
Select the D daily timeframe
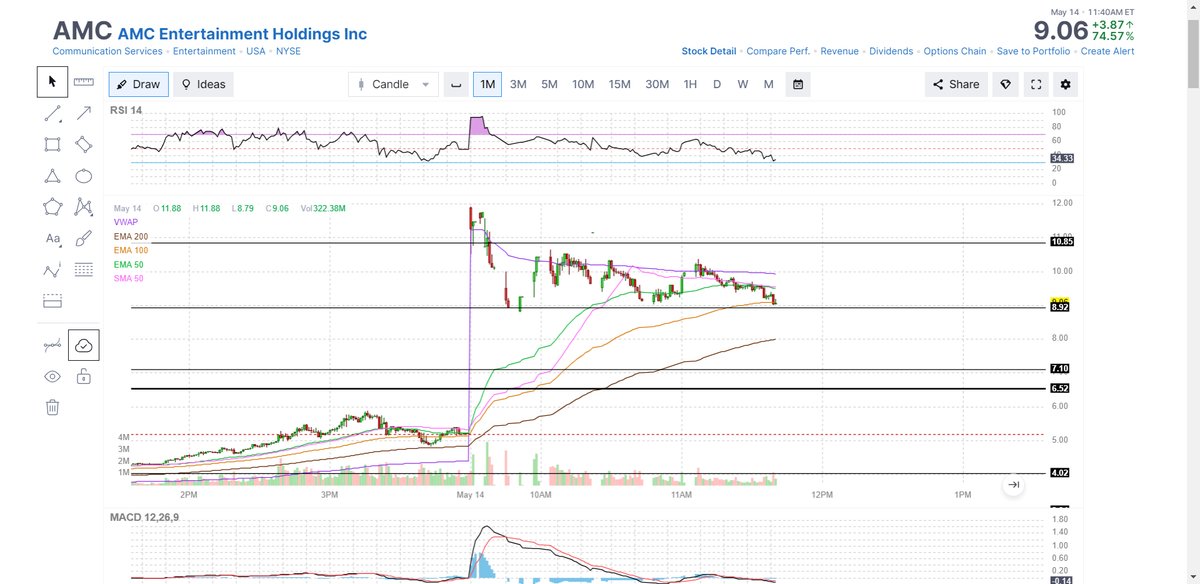point(717,84)
